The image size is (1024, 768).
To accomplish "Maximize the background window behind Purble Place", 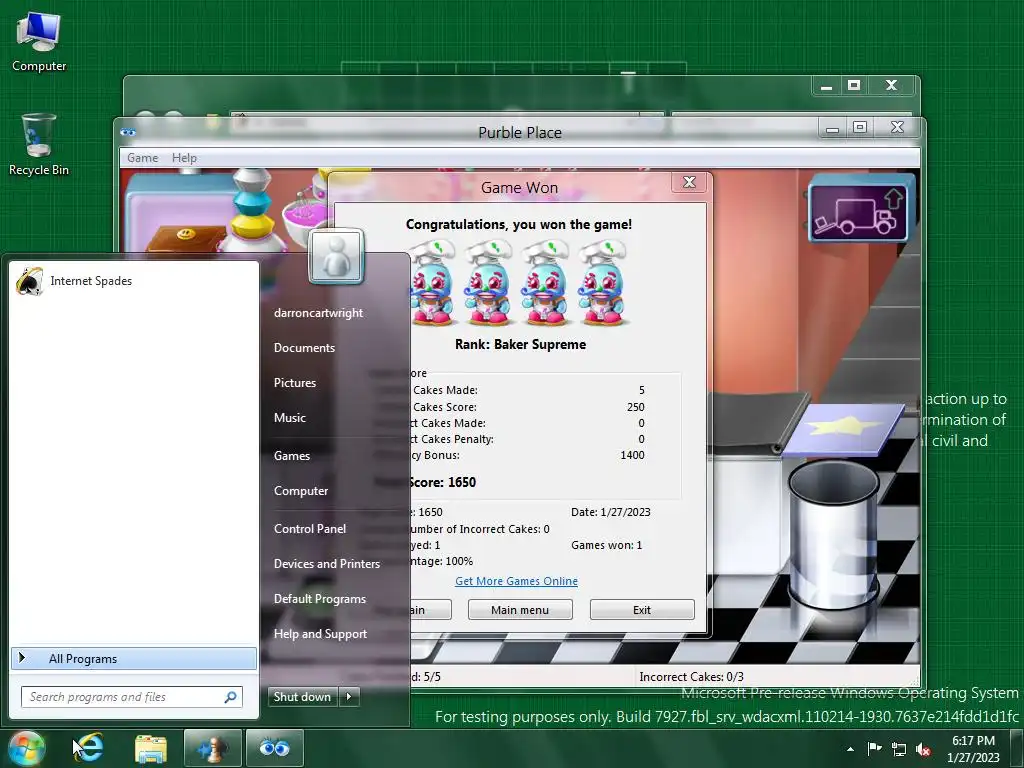I will click(854, 85).
